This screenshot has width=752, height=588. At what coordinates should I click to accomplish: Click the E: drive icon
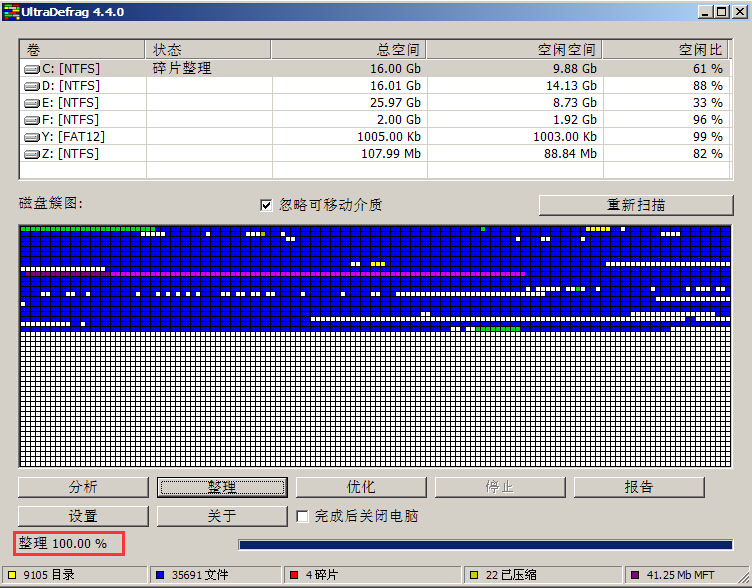[x=32, y=103]
